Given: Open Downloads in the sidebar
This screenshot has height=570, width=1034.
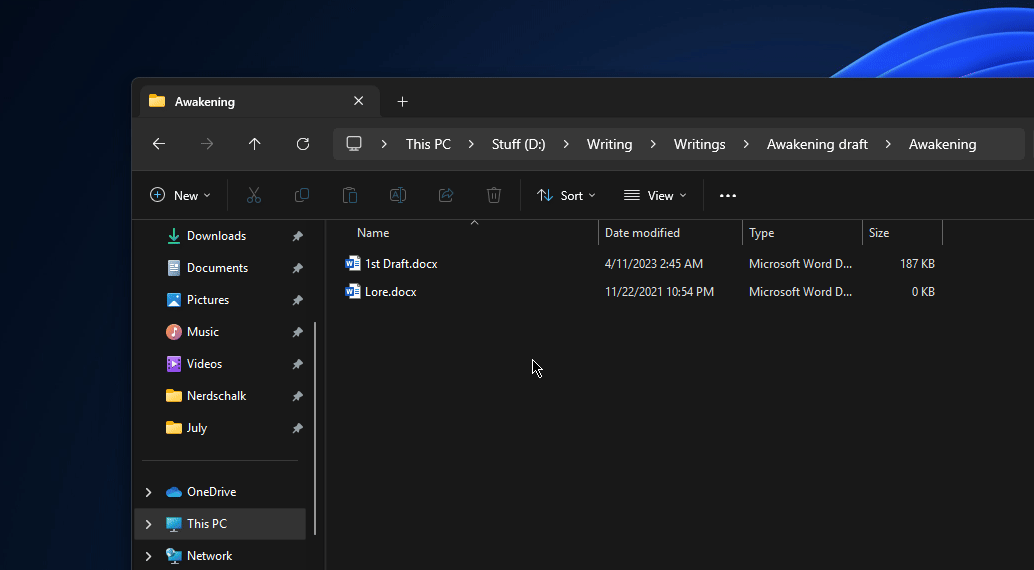Looking at the screenshot, I should [x=216, y=236].
